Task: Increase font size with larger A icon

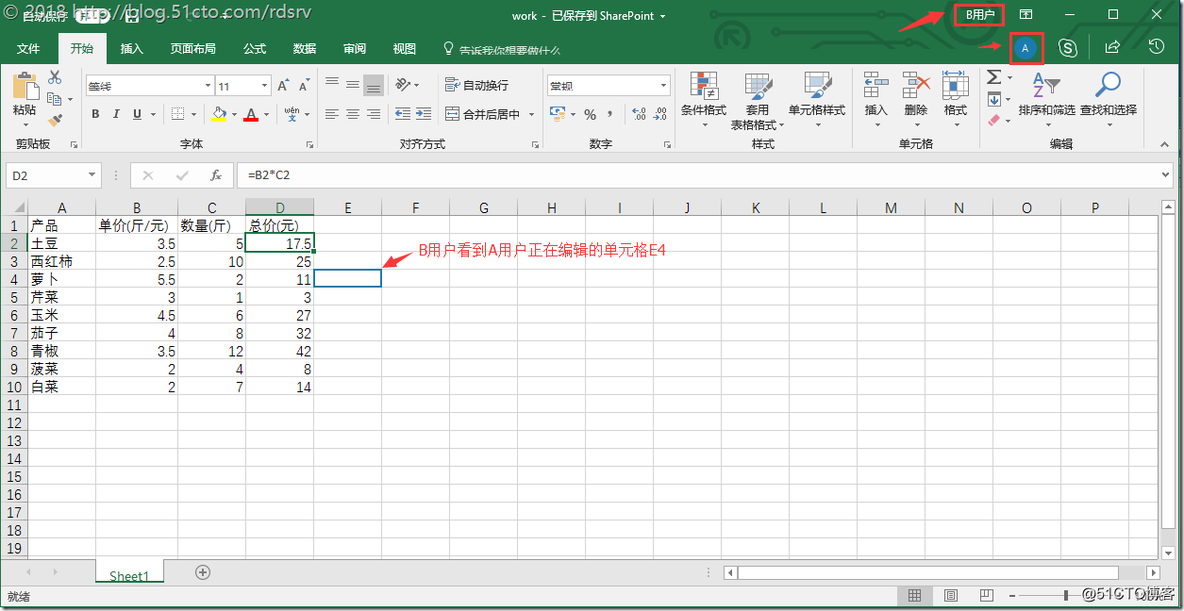Action: 283,85
